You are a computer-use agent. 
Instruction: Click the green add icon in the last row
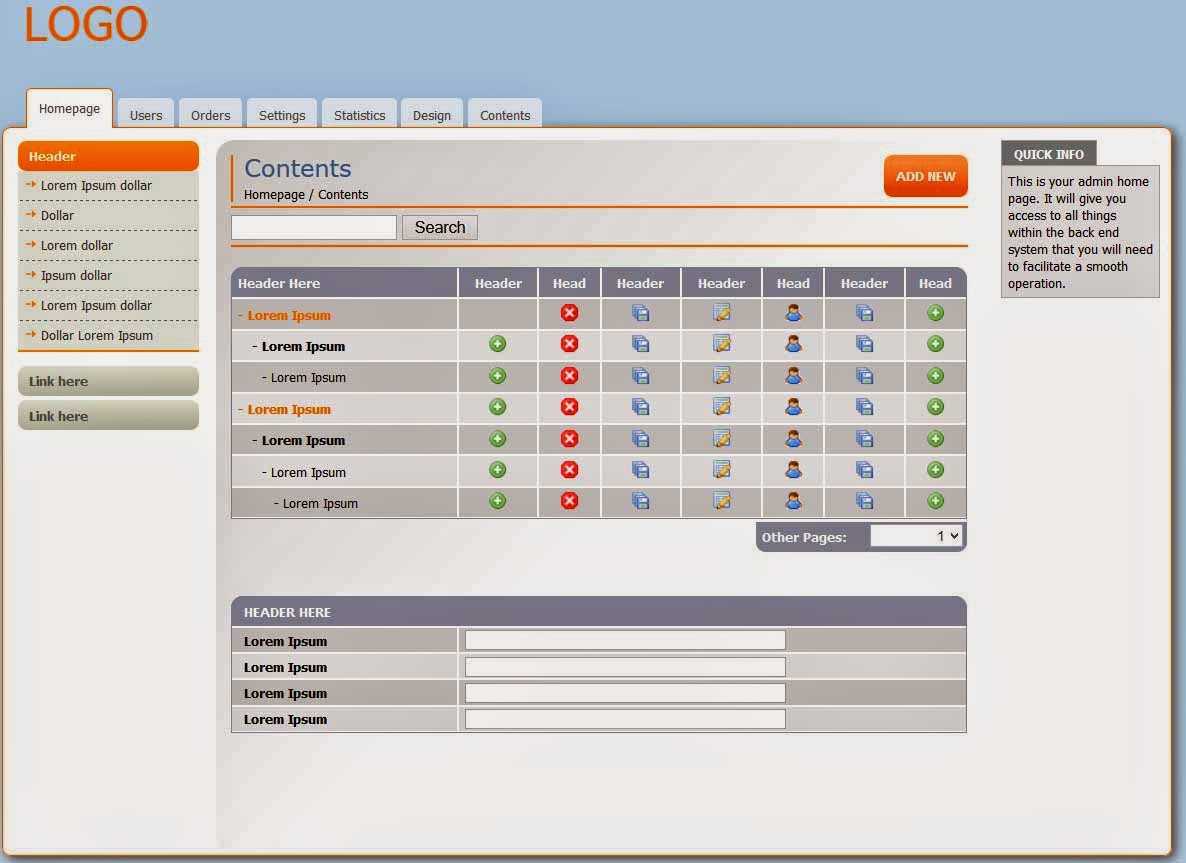[x=935, y=502]
